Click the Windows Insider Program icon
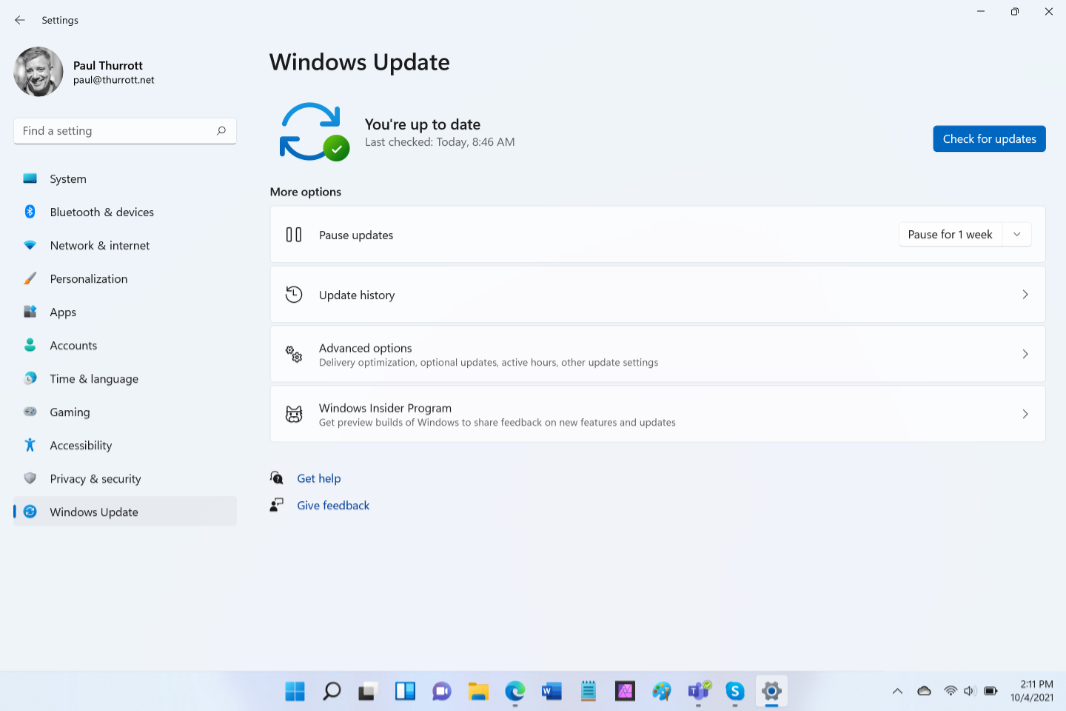The width and height of the screenshot is (1066, 711). (293, 413)
